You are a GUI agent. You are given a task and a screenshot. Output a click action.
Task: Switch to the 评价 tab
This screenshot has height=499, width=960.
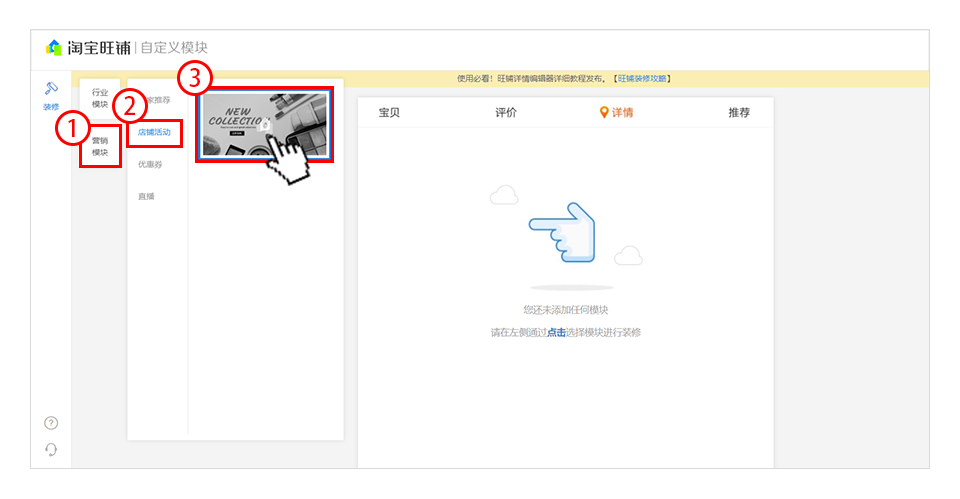(x=506, y=112)
